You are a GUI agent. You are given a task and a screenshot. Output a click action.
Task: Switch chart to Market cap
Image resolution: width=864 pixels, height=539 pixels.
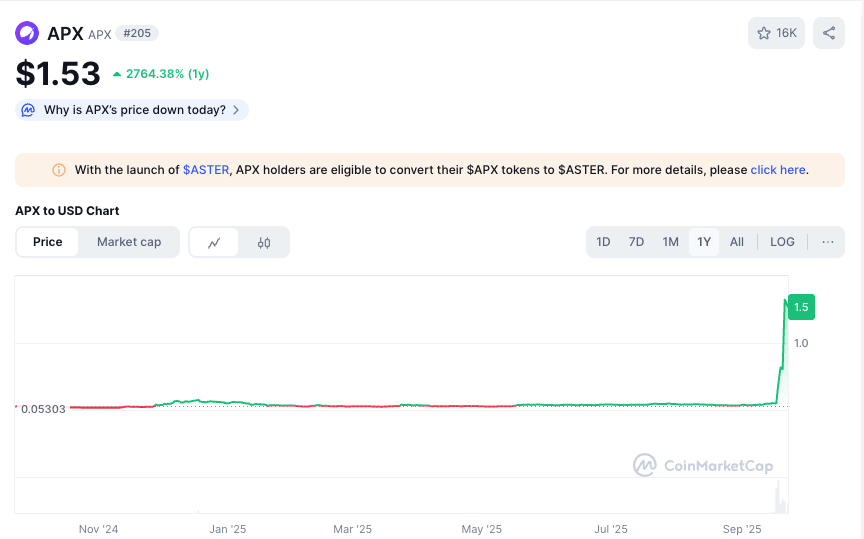click(x=129, y=242)
